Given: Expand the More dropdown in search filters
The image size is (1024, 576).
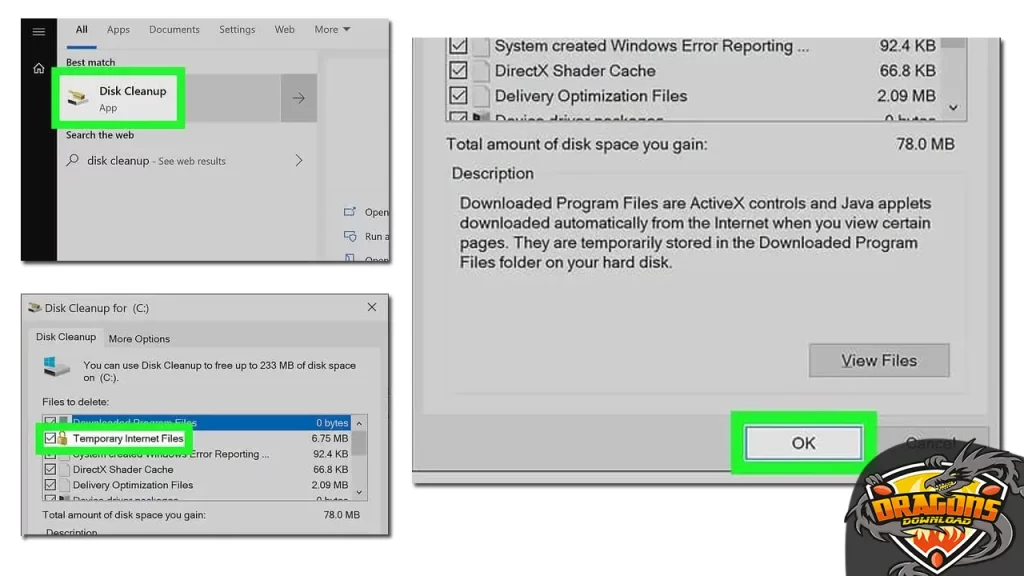Looking at the screenshot, I should click(x=332, y=30).
